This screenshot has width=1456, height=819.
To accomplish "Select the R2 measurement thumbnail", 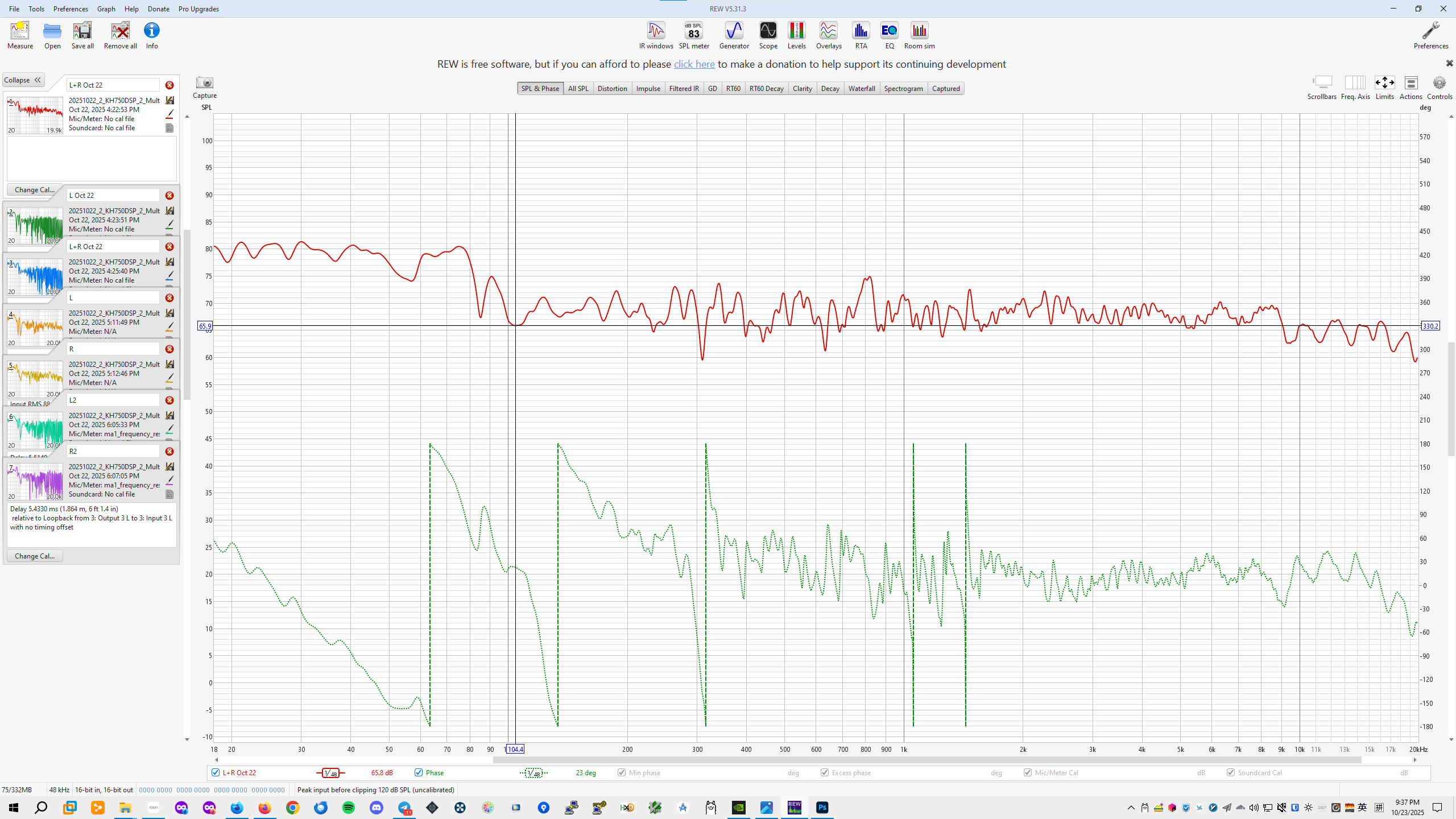I will [x=35, y=481].
